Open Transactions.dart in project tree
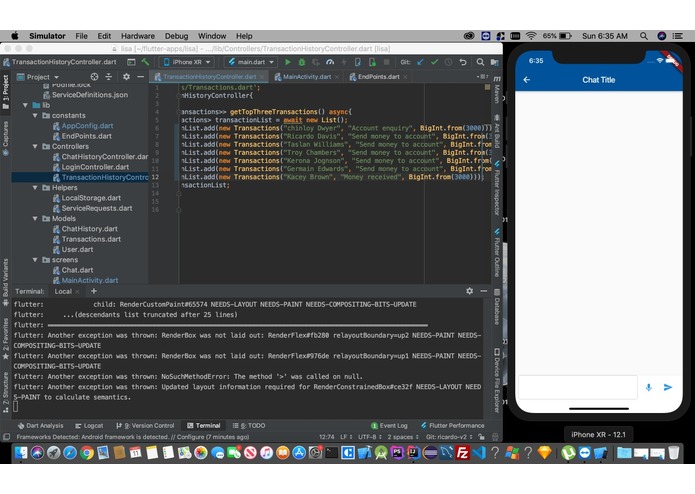Screen dimensions: 695x494 point(91,239)
